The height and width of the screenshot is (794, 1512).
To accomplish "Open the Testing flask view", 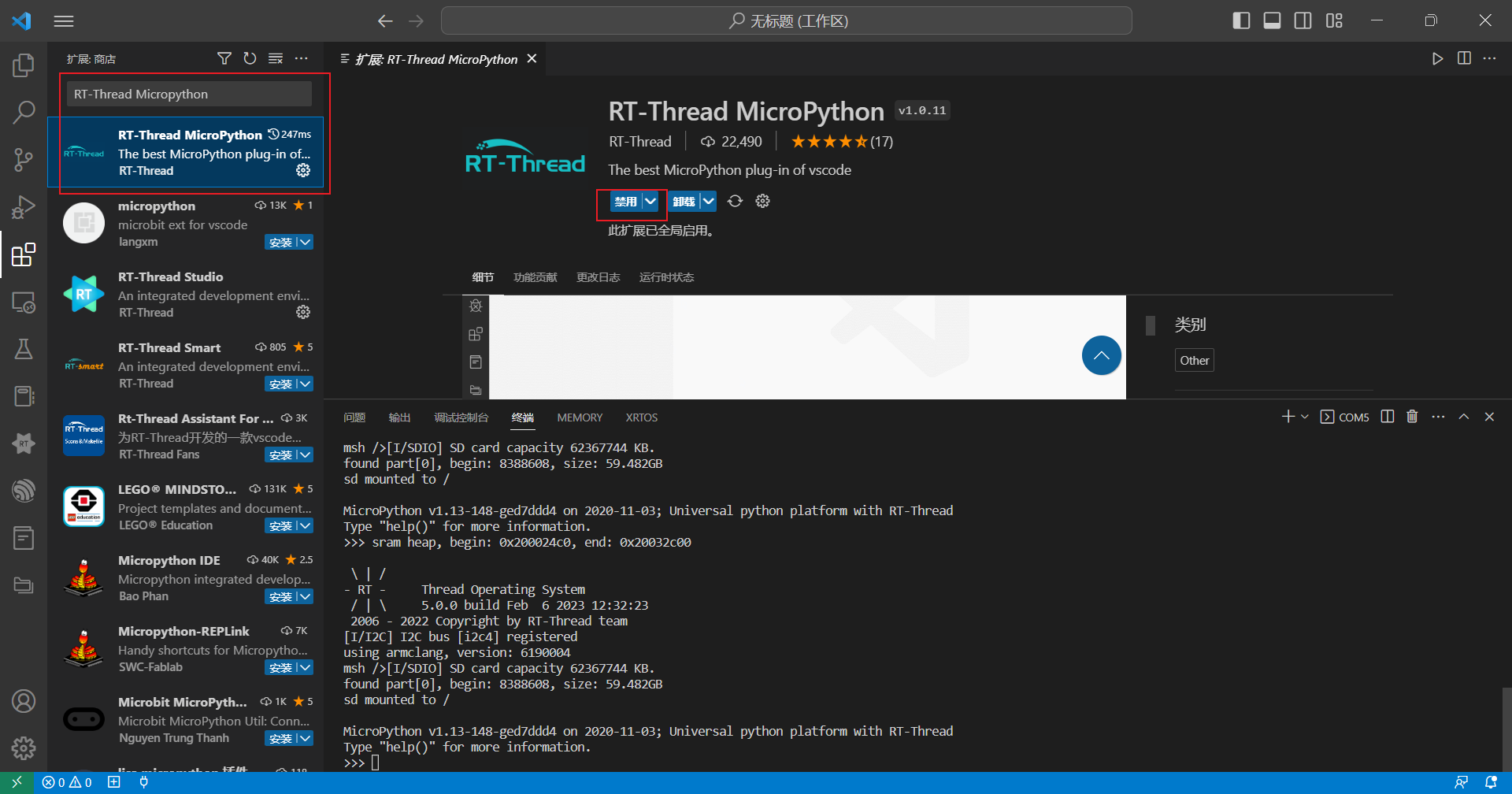I will (x=24, y=349).
